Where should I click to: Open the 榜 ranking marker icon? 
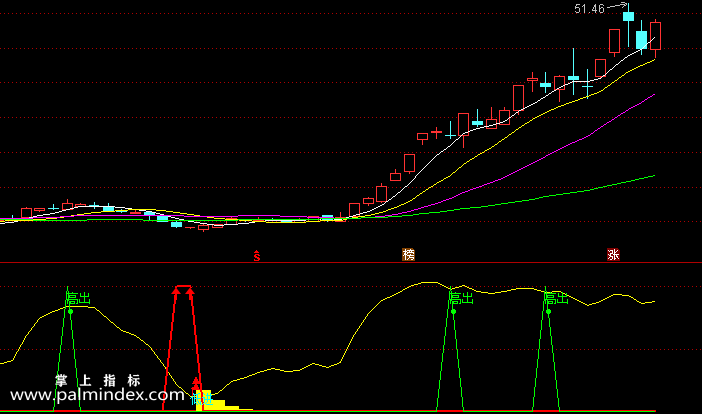click(x=408, y=255)
